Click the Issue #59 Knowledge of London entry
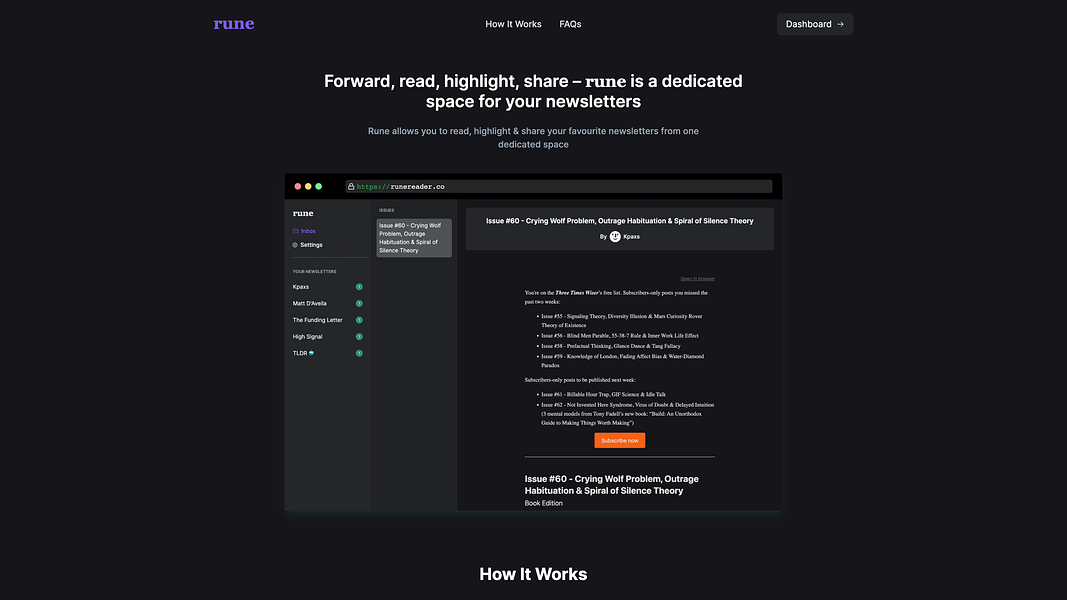Image resolution: width=1067 pixels, height=600 pixels. 623,361
